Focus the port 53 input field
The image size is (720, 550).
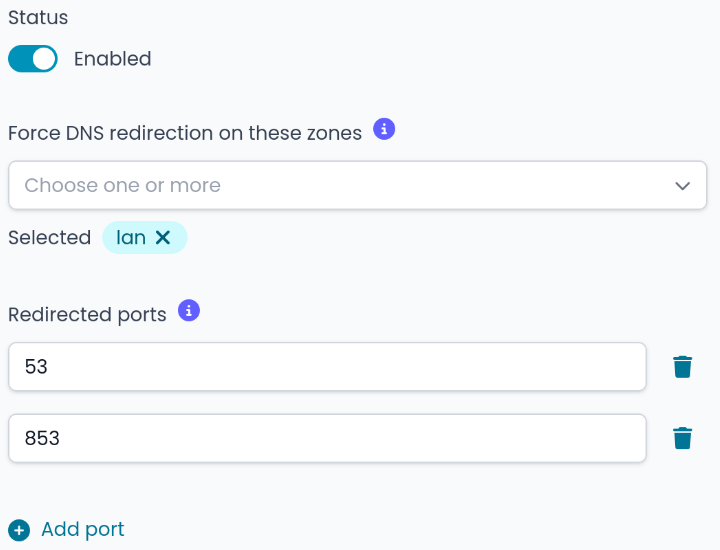pyautogui.click(x=326, y=367)
